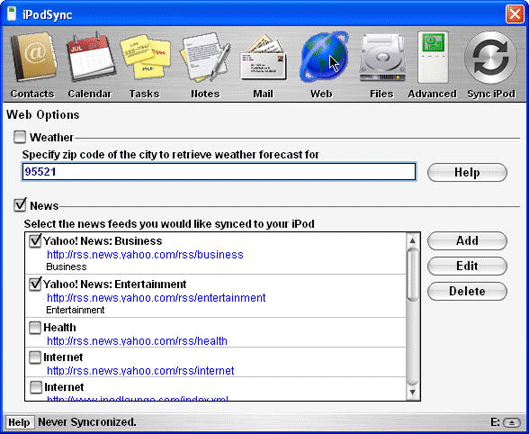Image resolution: width=529 pixels, height=434 pixels.
Task: Click the 'E:' drive label
Action: coord(495,423)
